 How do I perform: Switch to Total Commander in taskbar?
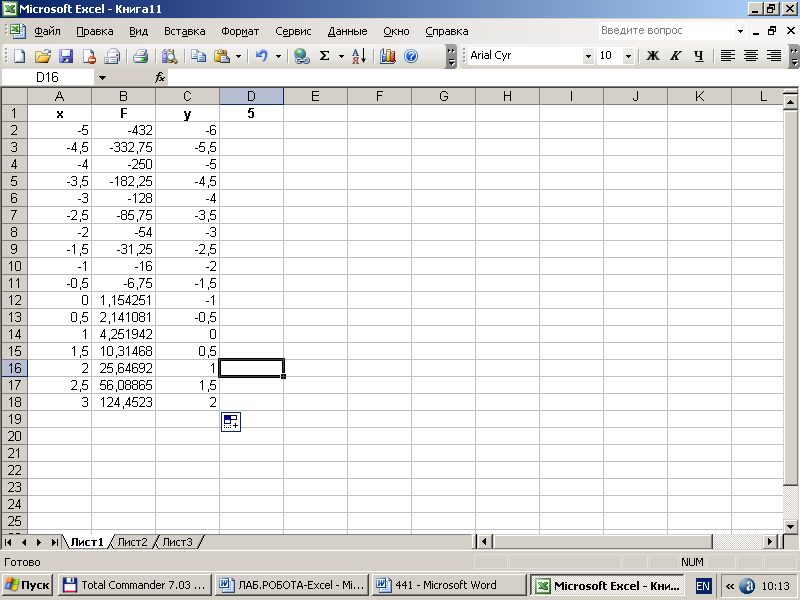pos(135,585)
